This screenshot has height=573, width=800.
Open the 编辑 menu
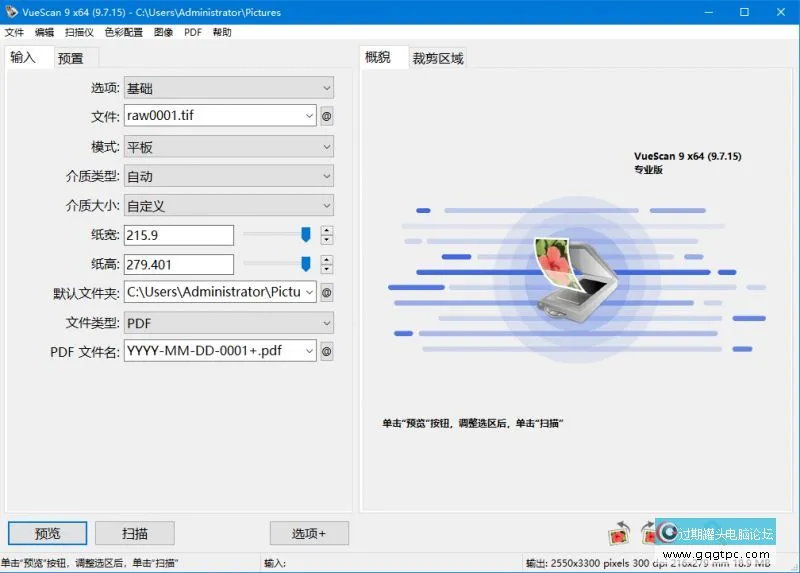[44, 32]
